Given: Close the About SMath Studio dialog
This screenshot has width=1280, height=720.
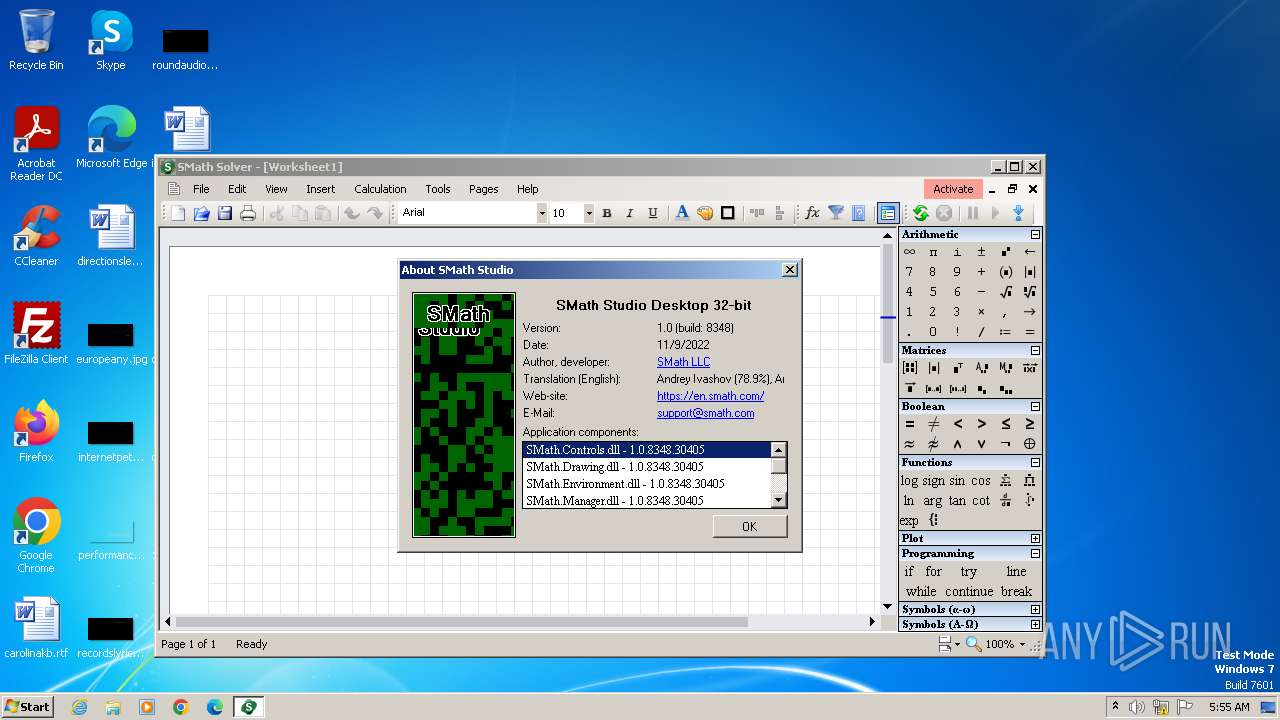Looking at the screenshot, I should coord(790,270).
